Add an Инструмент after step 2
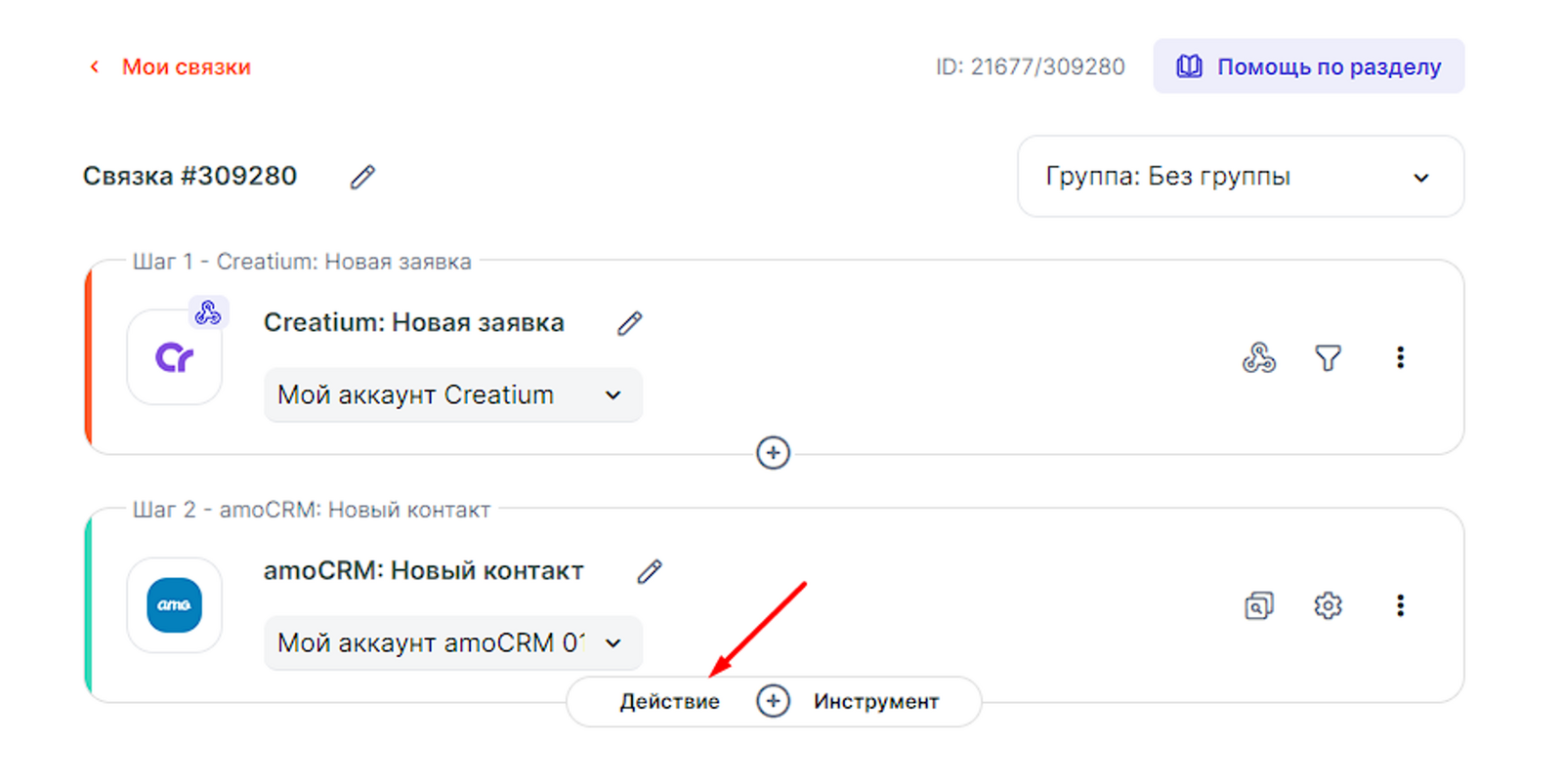Screen dimensions: 1563x784 (x=875, y=702)
